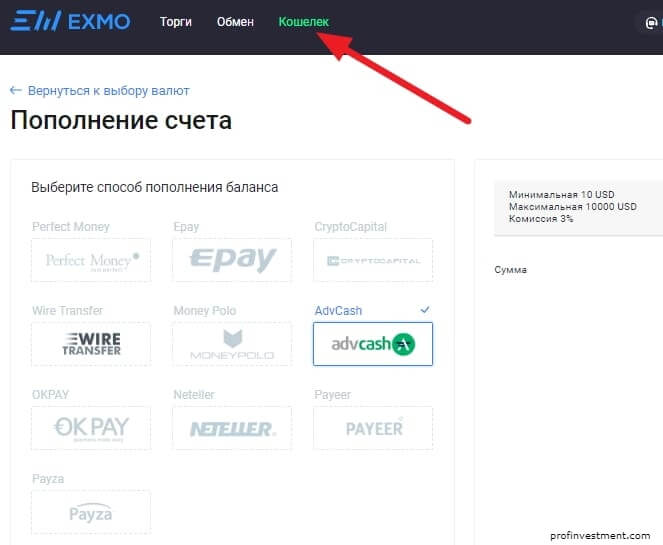This screenshot has width=663, height=545.
Task: Click the Payeer label text
Action: (332, 394)
